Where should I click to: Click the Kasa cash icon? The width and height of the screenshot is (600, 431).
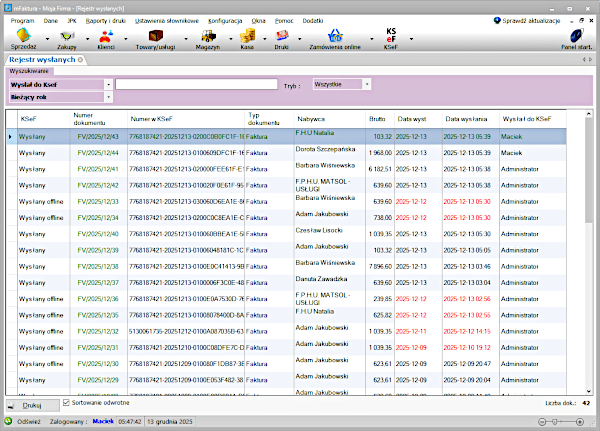(247, 37)
